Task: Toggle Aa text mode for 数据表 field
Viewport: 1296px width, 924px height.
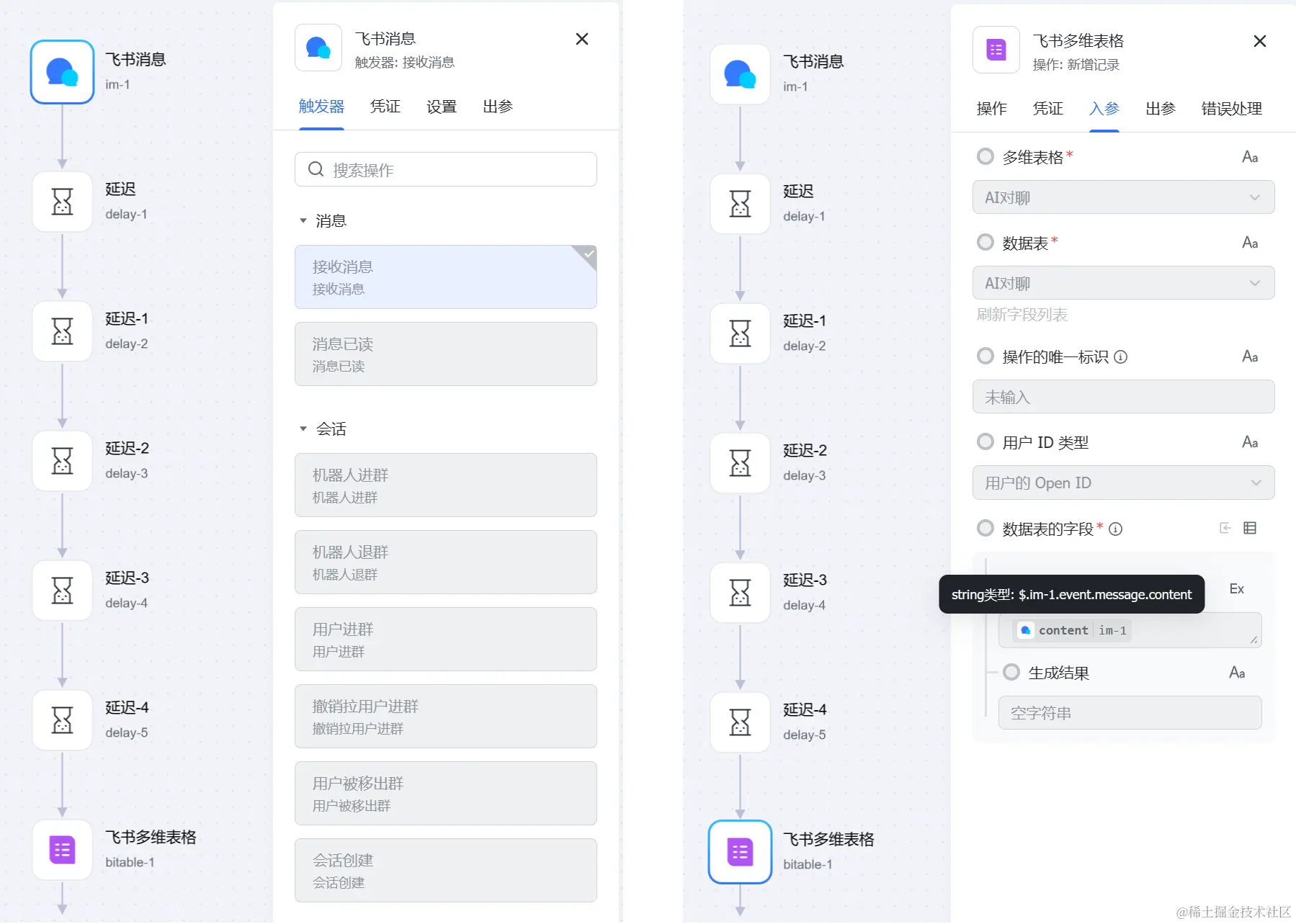Action: pyautogui.click(x=1250, y=243)
